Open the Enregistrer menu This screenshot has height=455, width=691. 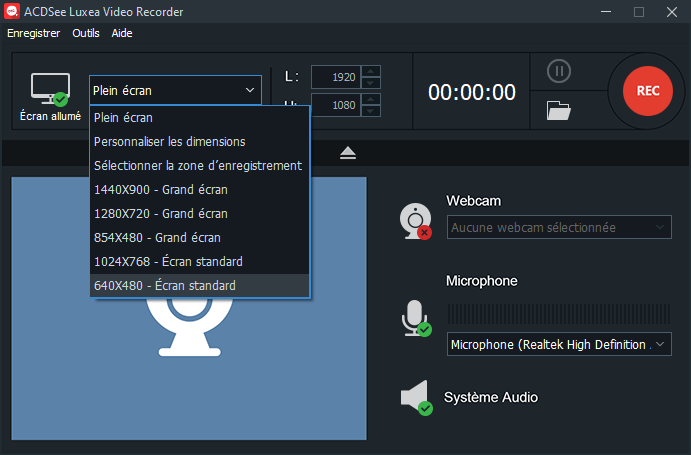point(33,33)
